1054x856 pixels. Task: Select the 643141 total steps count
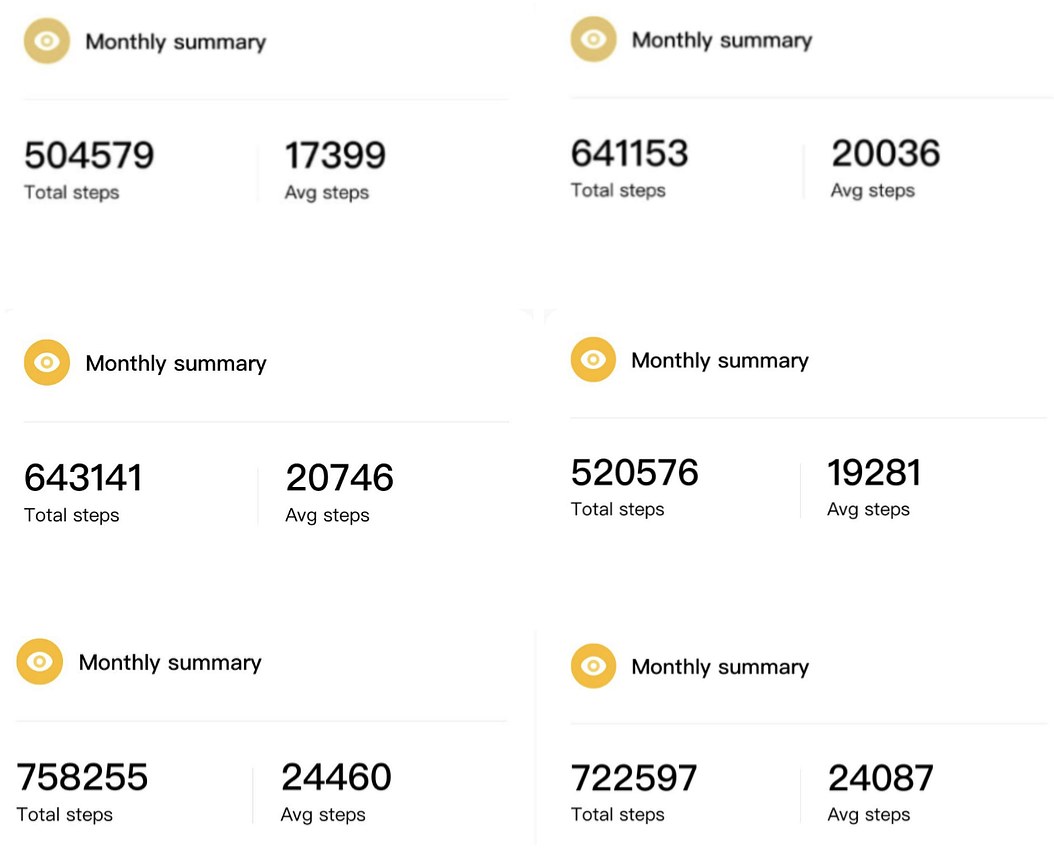click(x=83, y=478)
